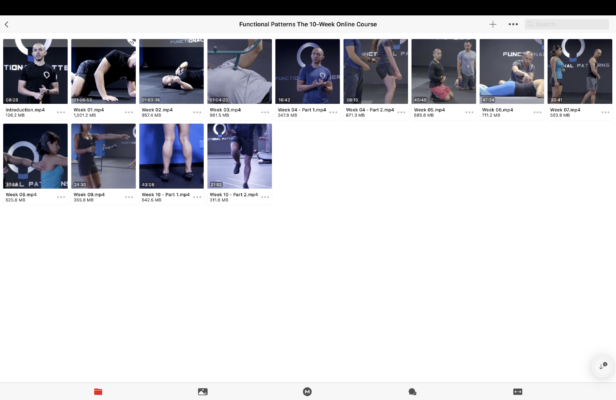Screen dimensions: 616x400
Task: Open the folder's three-dot menu in header
Action: tap(513, 24)
